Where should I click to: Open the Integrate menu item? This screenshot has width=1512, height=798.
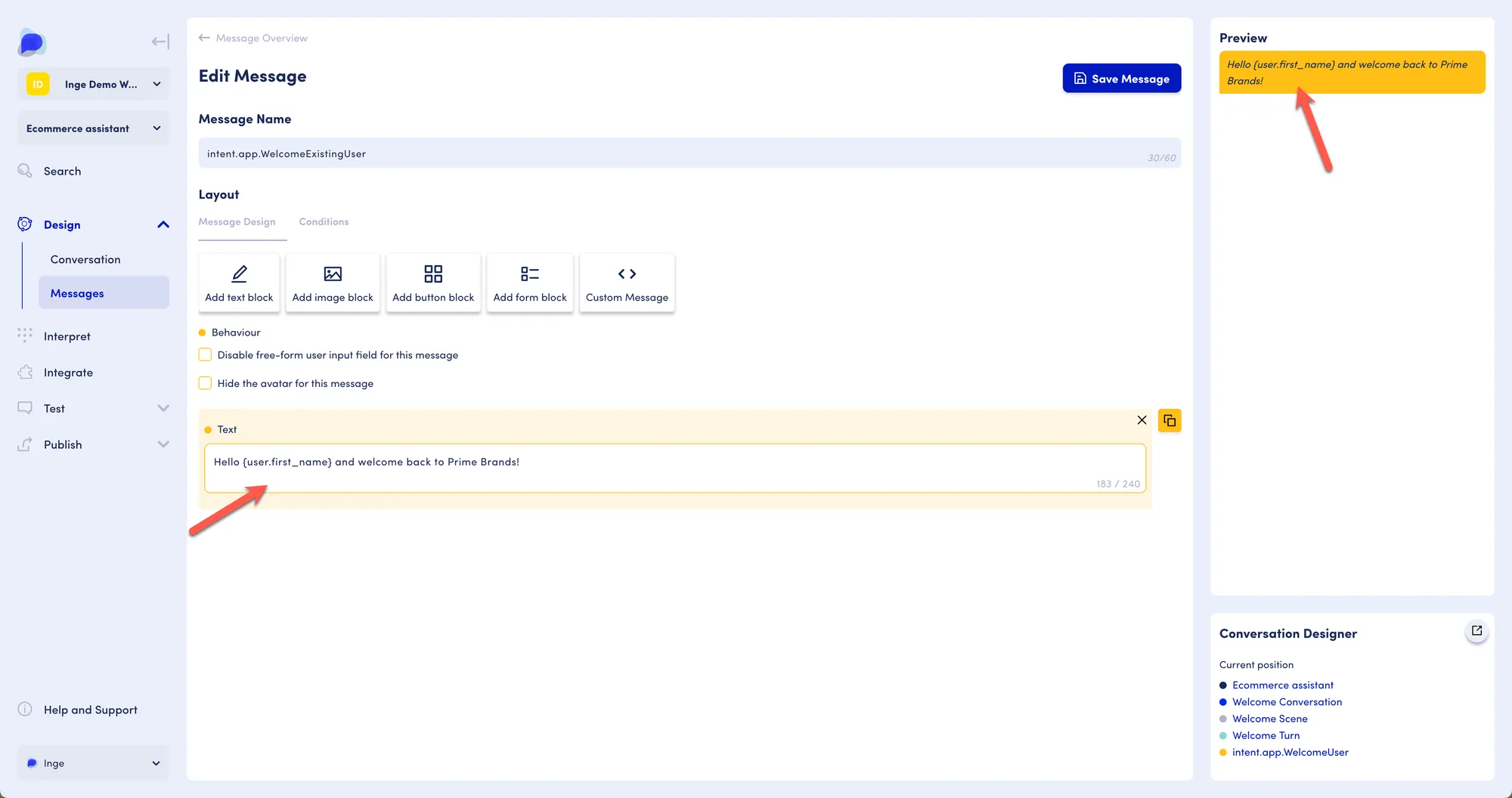coord(68,373)
